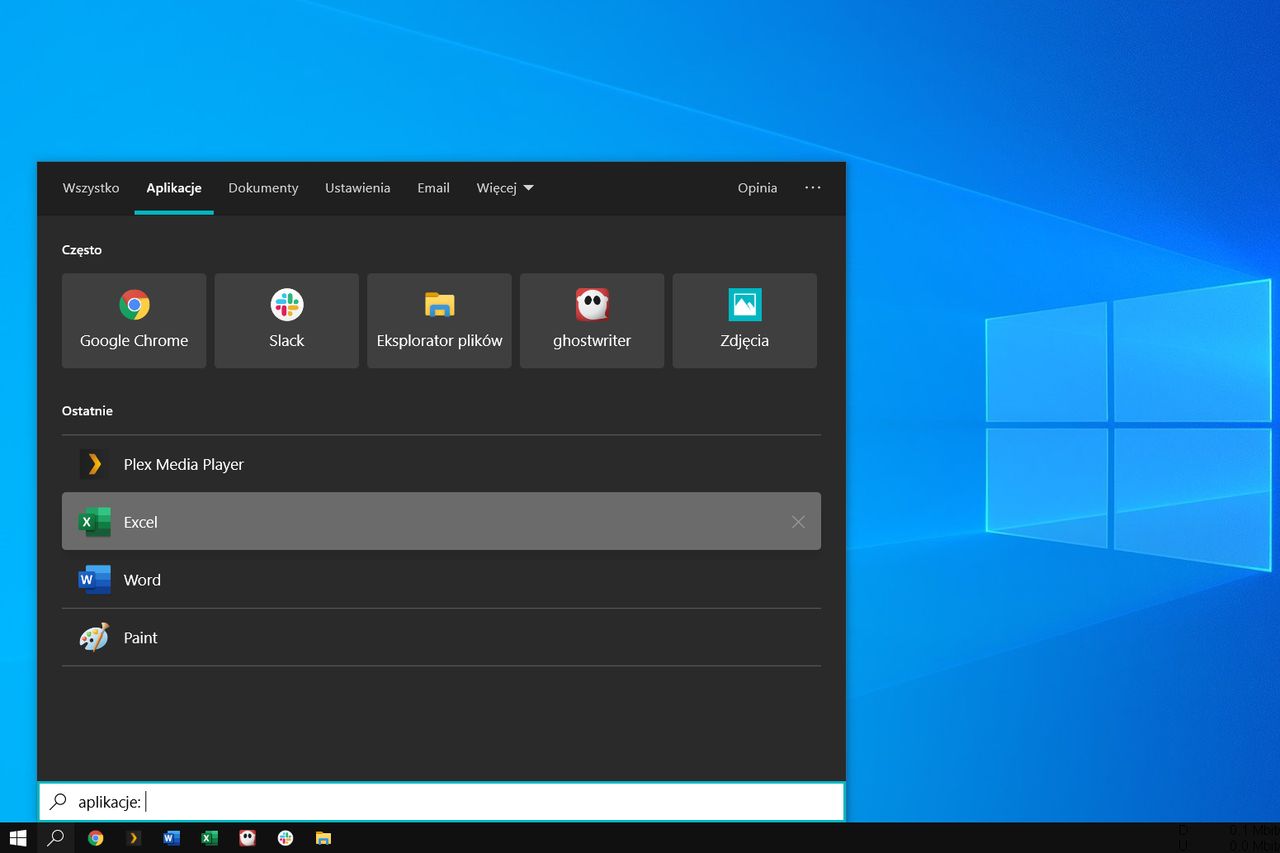Open the Windows Start menu
Viewport: 1280px width, 853px height.
tap(18, 838)
